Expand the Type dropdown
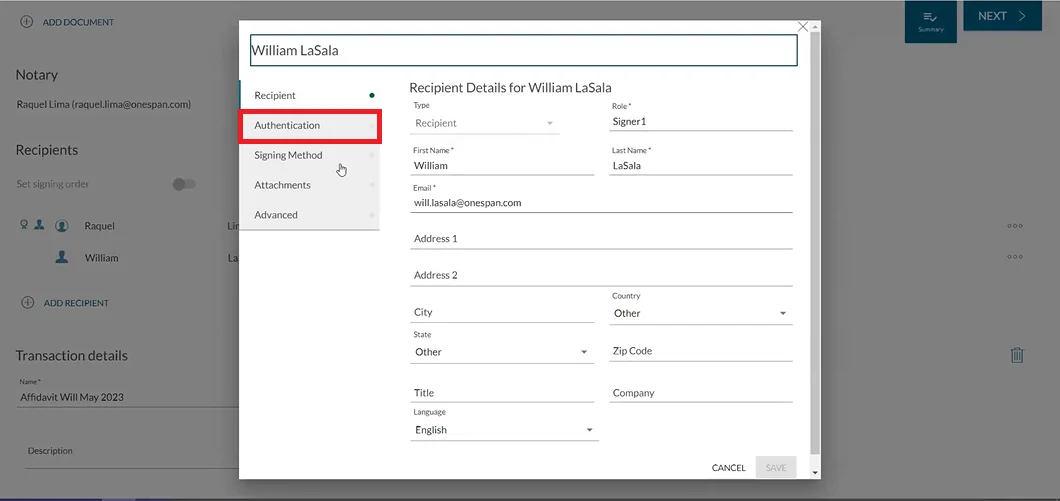 [485, 123]
